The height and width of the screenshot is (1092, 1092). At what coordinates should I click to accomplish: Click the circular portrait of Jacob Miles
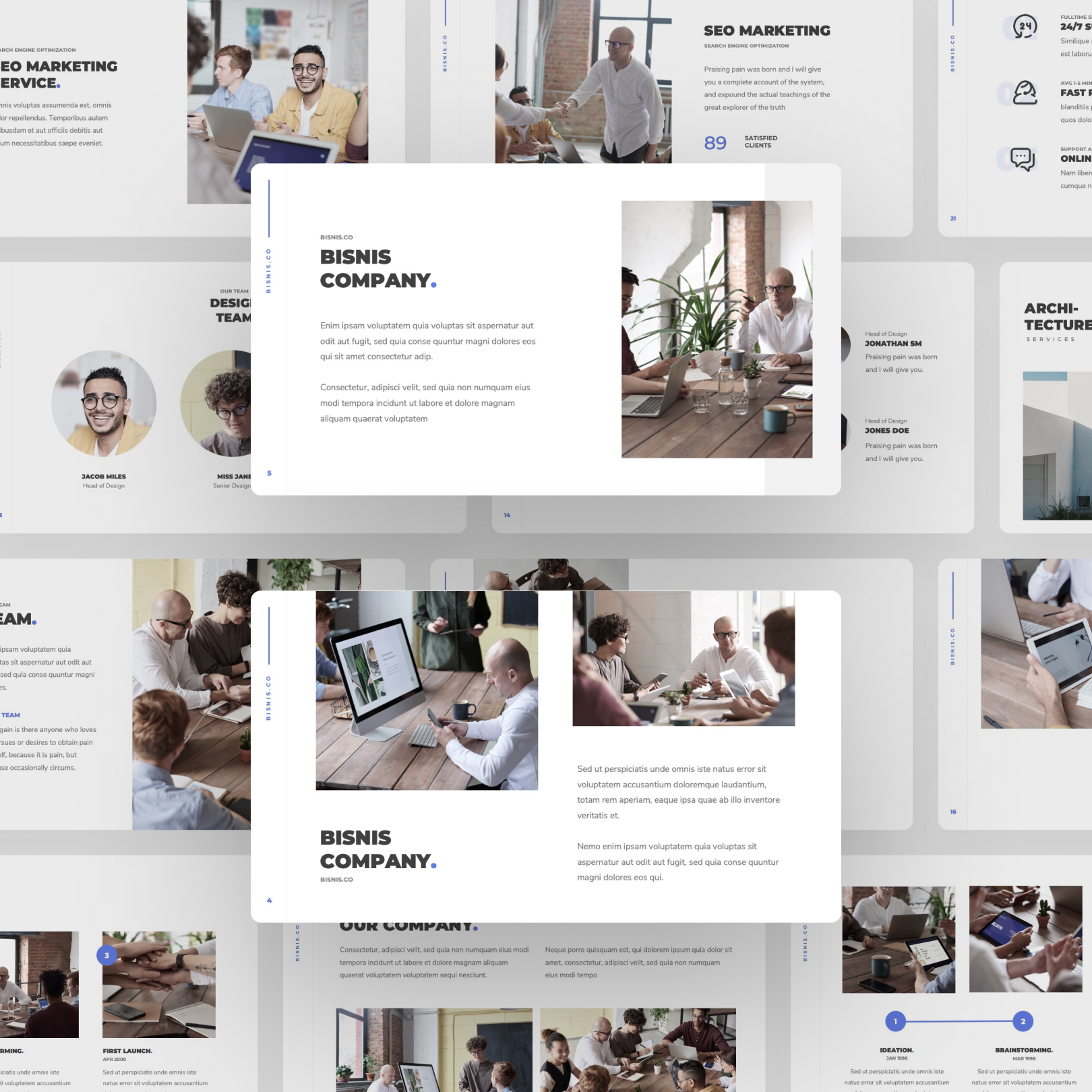[104, 402]
